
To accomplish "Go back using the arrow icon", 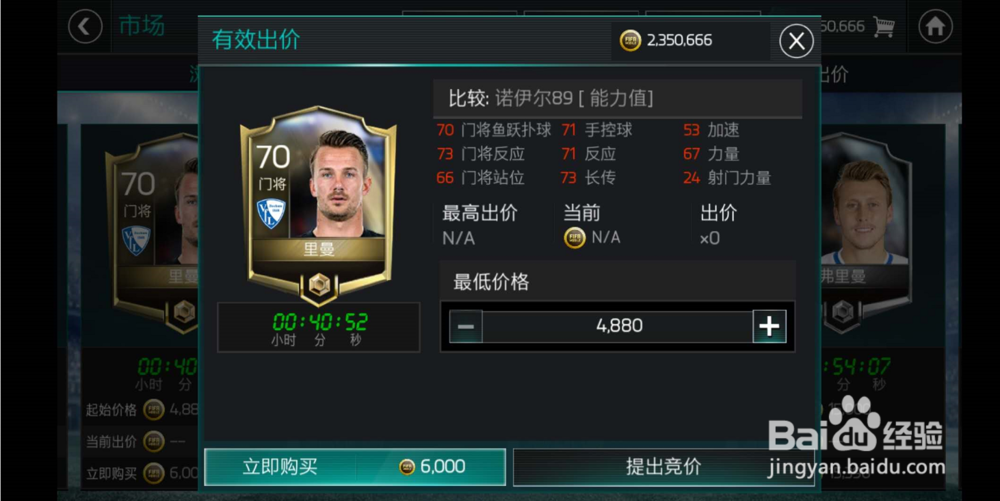I will [85, 27].
